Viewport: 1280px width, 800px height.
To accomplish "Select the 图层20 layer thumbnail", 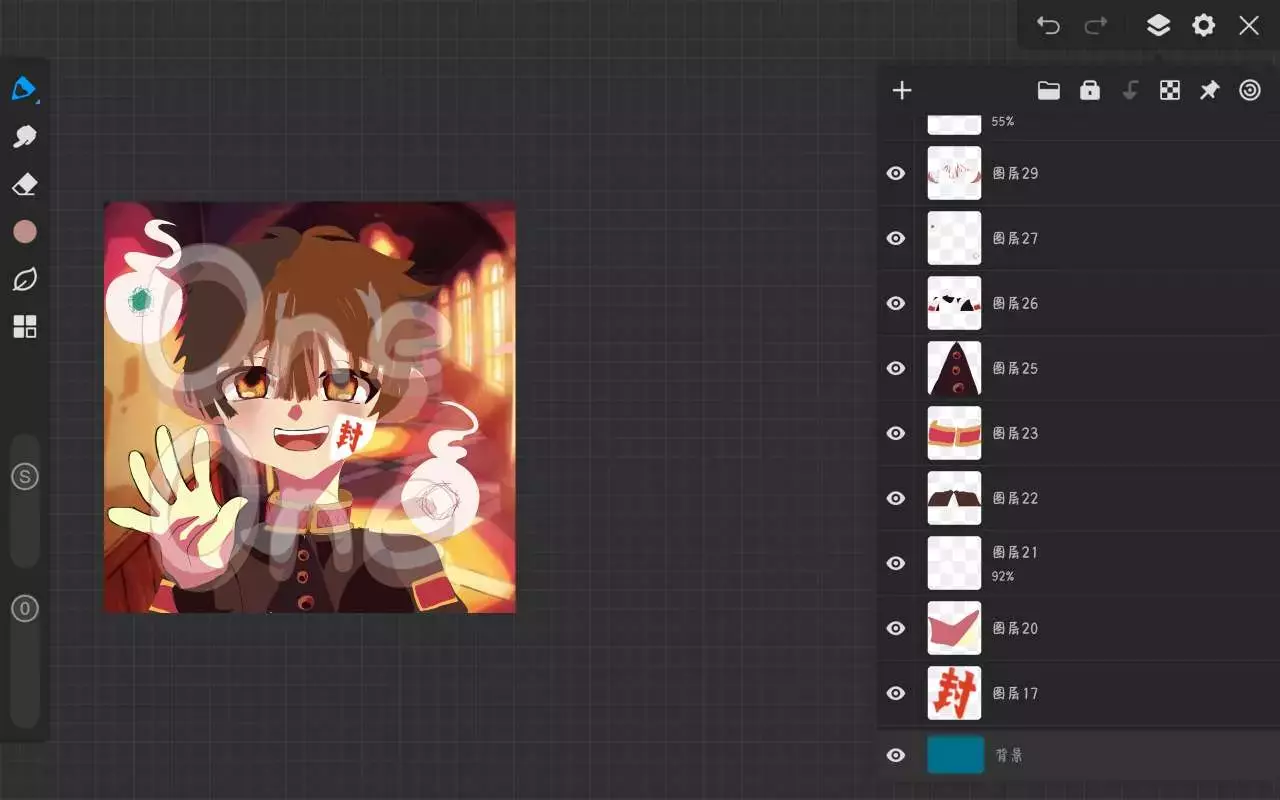I will coord(955,628).
